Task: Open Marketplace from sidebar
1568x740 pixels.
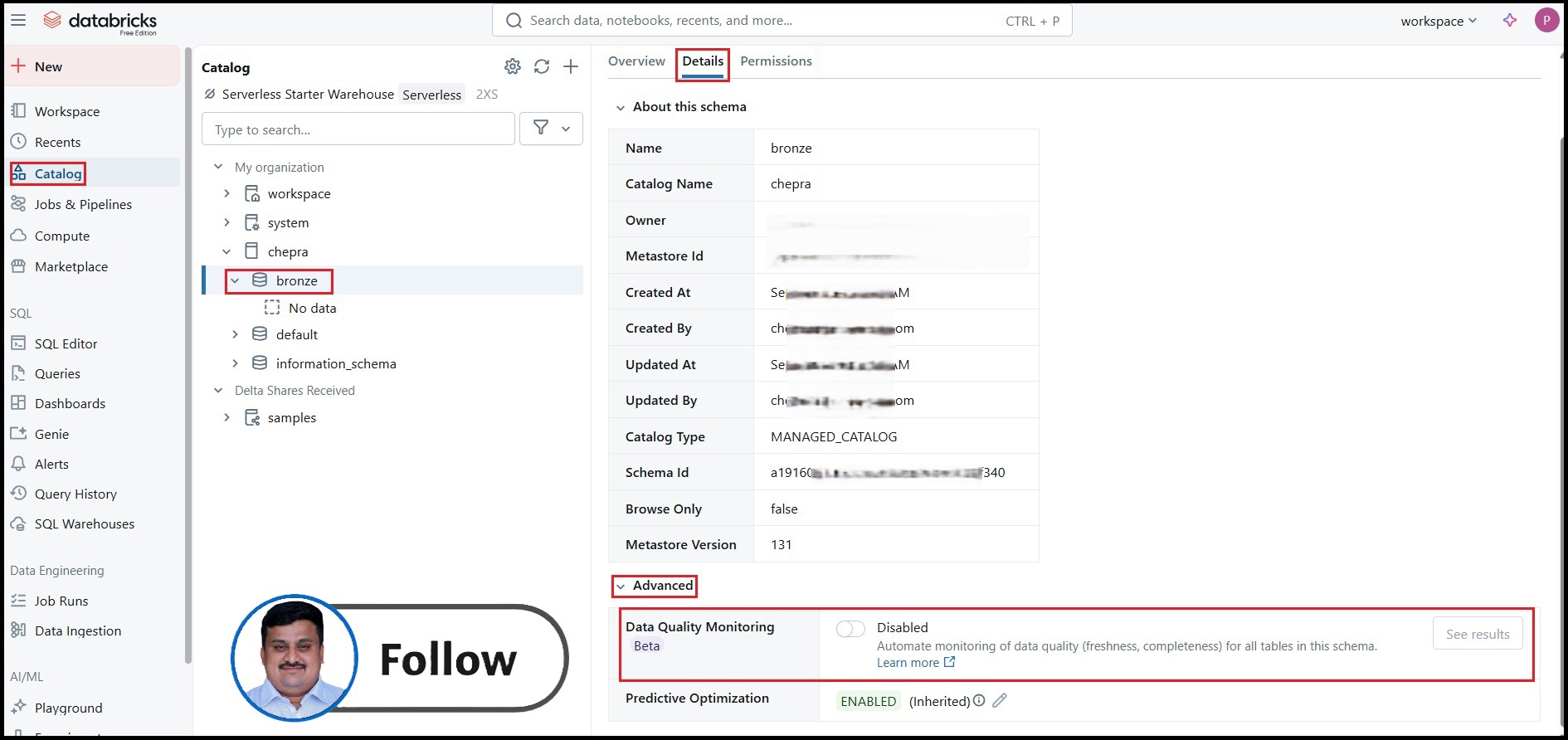Action: tap(71, 266)
